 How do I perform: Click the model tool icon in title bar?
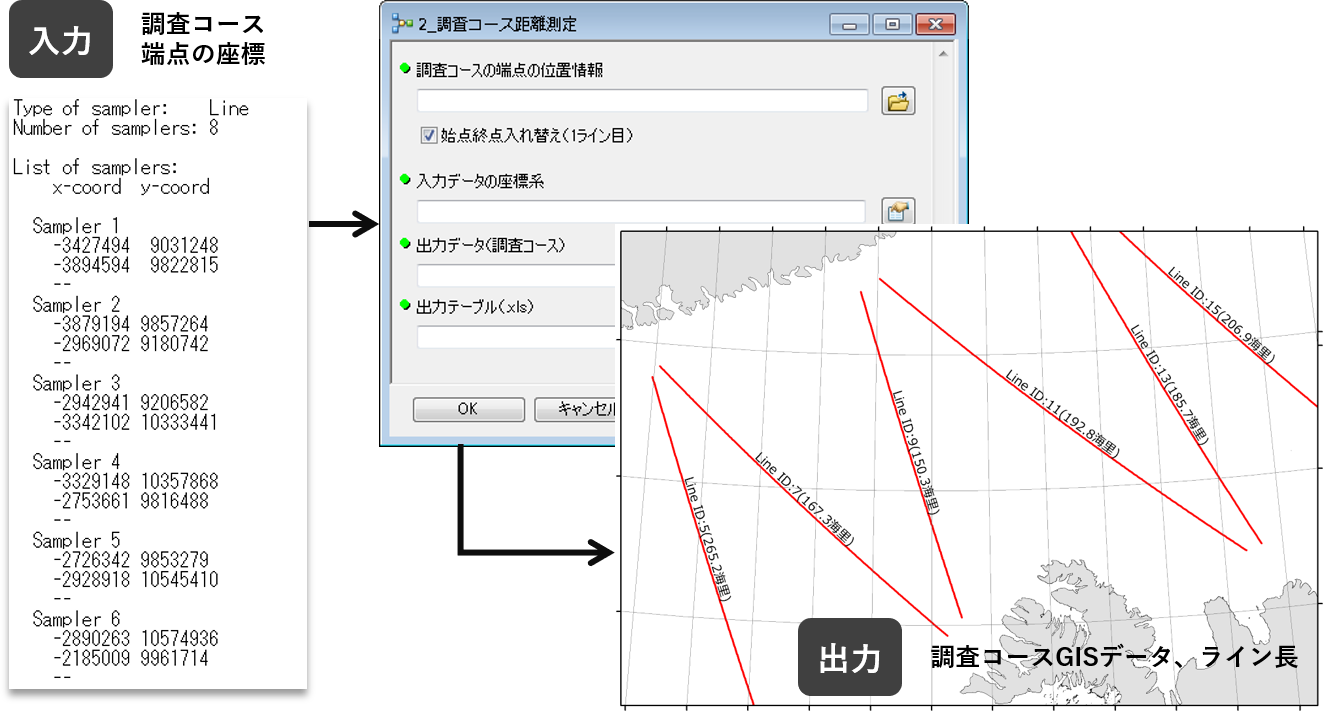(x=402, y=23)
